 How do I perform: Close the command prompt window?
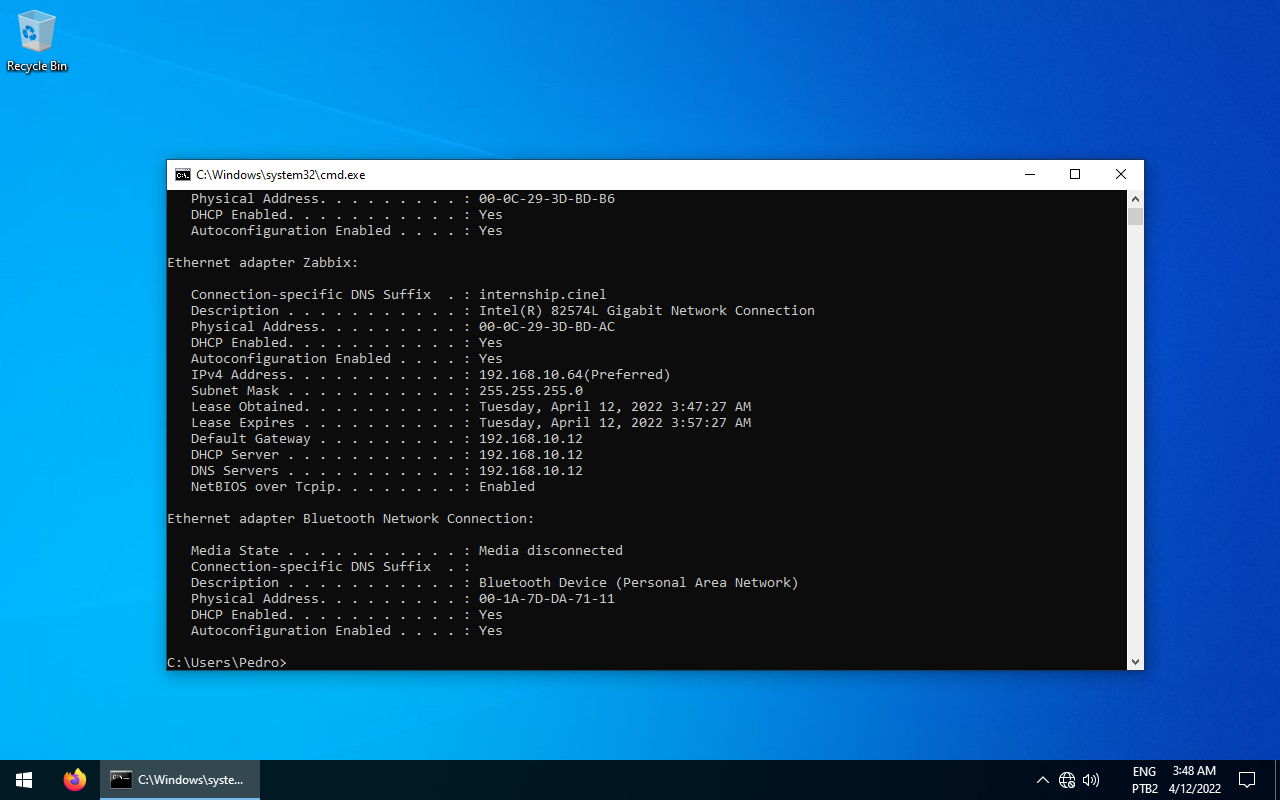(x=1120, y=175)
